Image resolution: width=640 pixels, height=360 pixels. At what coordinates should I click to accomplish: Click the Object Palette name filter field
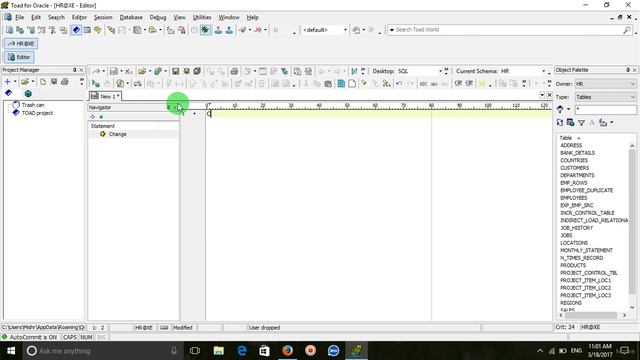pos(606,110)
